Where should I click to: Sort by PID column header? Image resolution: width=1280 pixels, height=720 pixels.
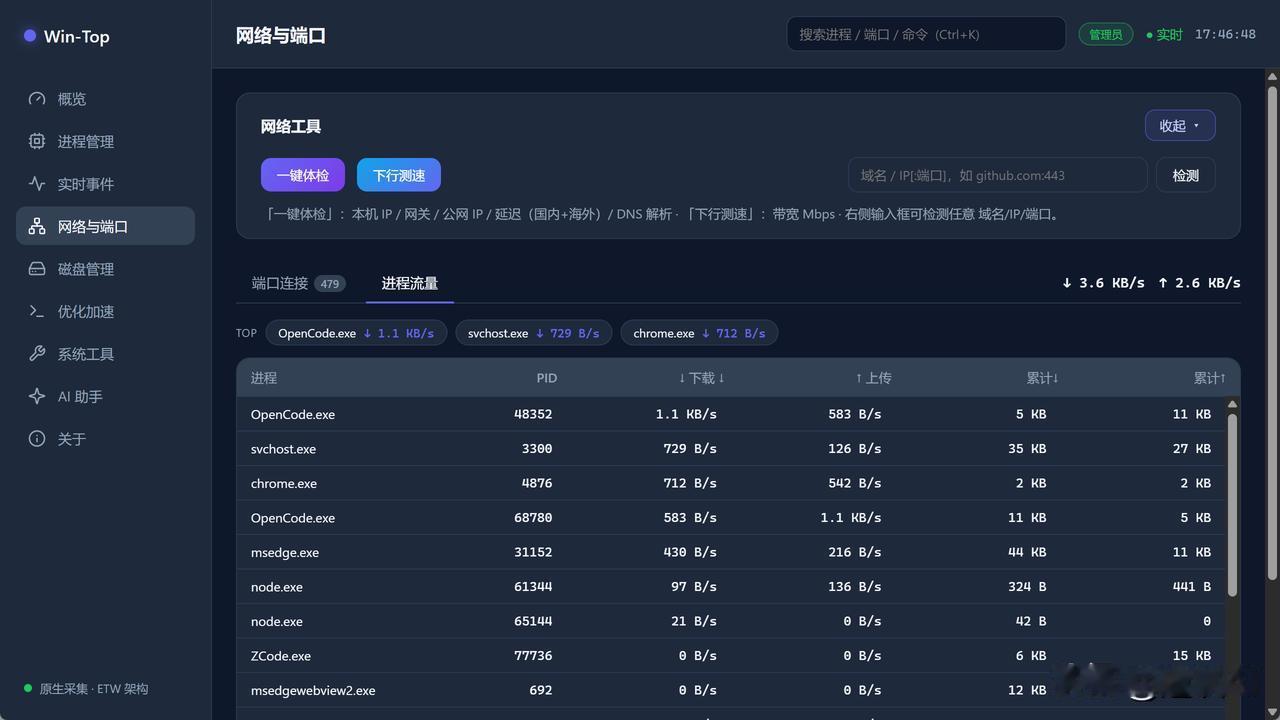546,378
